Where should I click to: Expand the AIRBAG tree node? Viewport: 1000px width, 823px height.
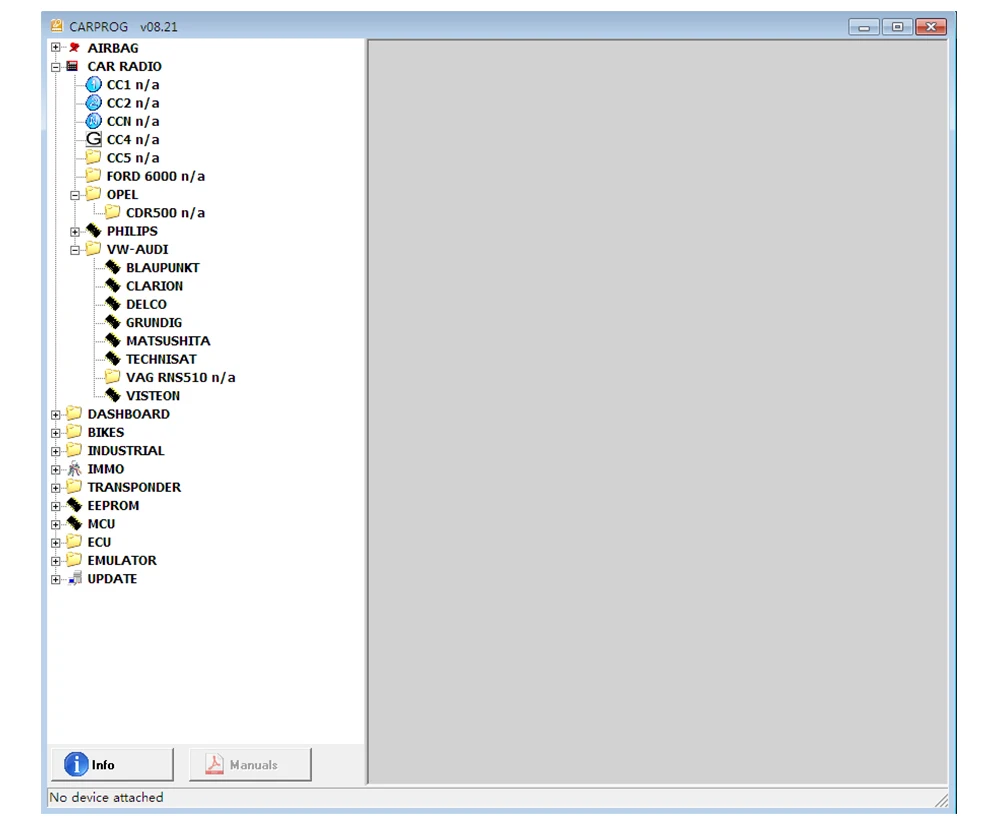pos(55,48)
